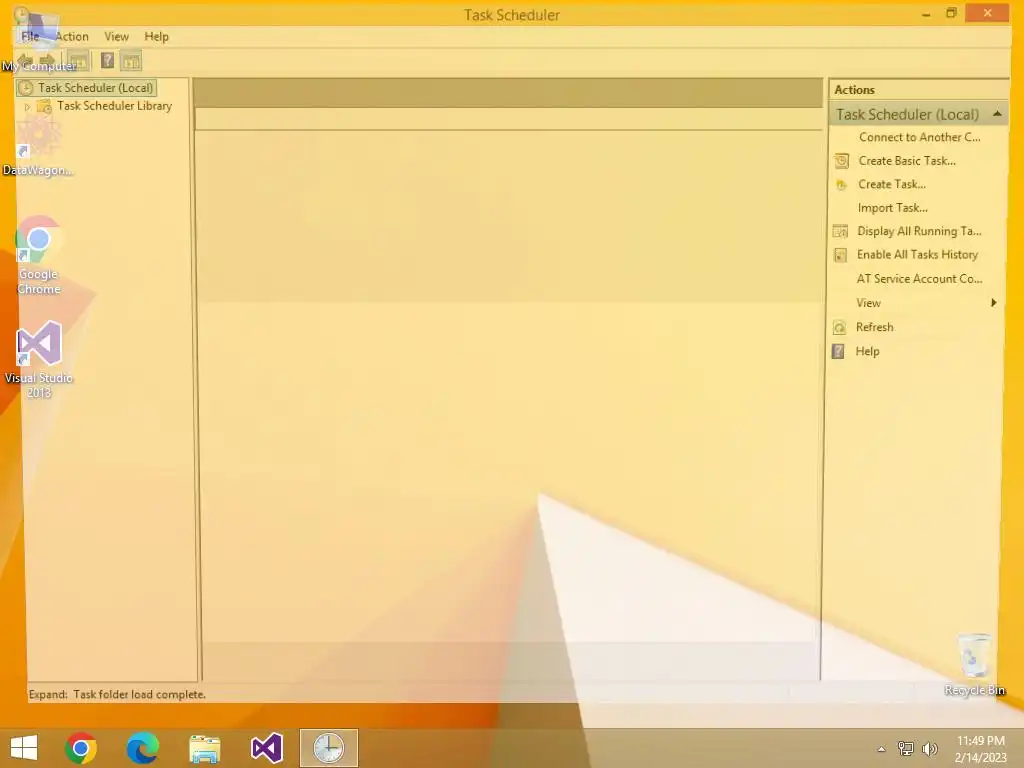The height and width of the screenshot is (768, 1024).
Task: Click AT Service Account Configuration action
Action: [919, 279]
